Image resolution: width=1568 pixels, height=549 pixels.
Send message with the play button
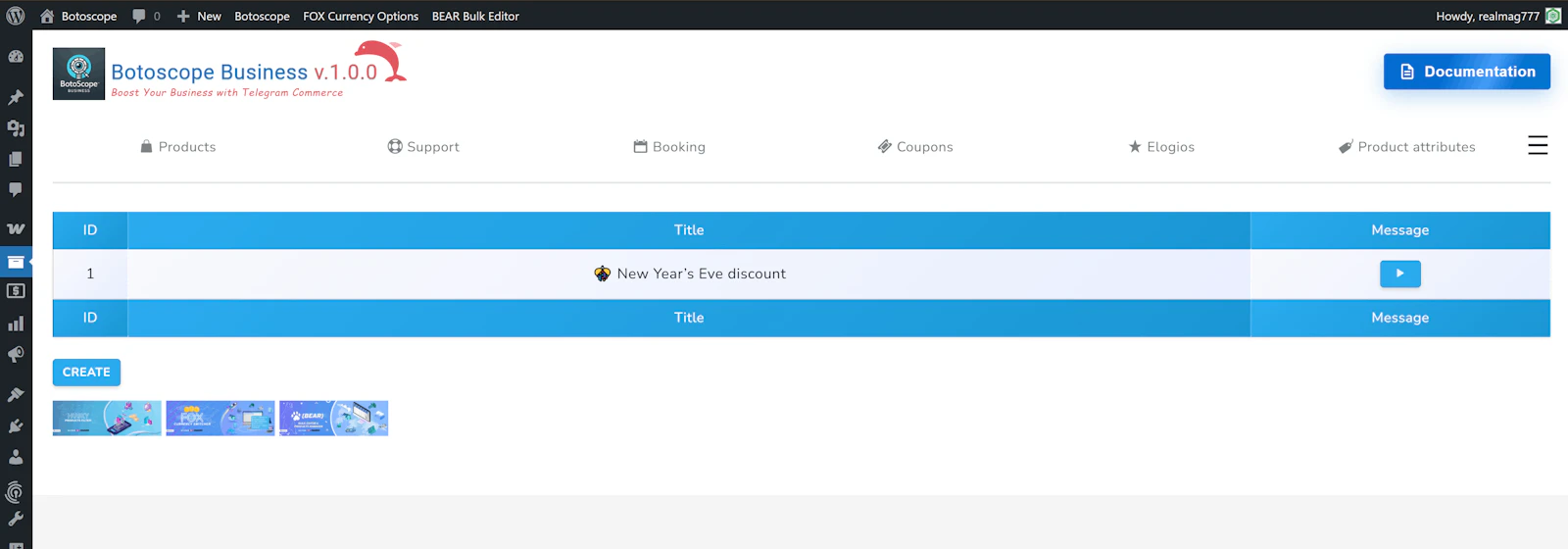(x=1400, y=274)
